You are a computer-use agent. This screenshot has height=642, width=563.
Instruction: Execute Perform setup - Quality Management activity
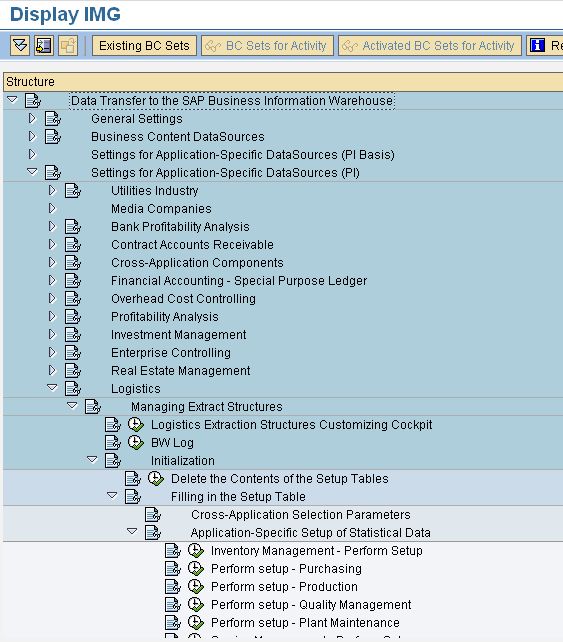click(196, 605)
